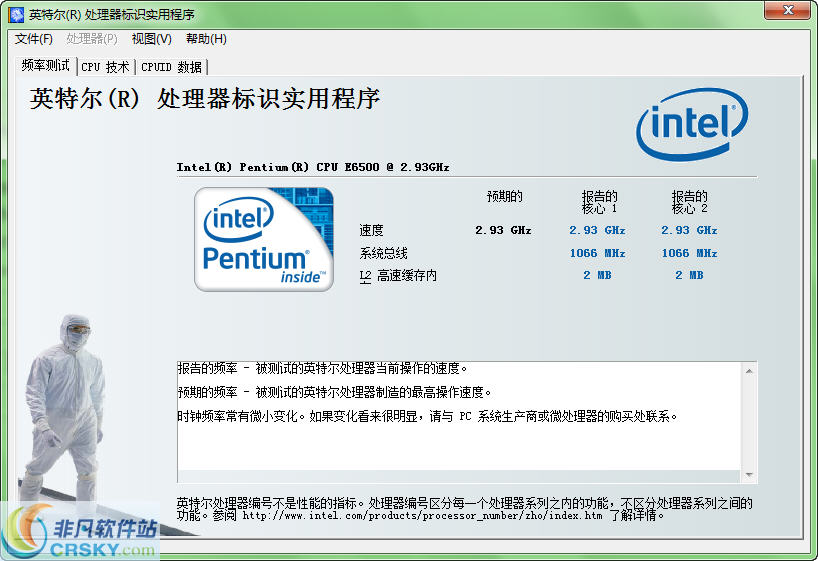
Task: Click the 预期的 column header
Action: [504, 196]
